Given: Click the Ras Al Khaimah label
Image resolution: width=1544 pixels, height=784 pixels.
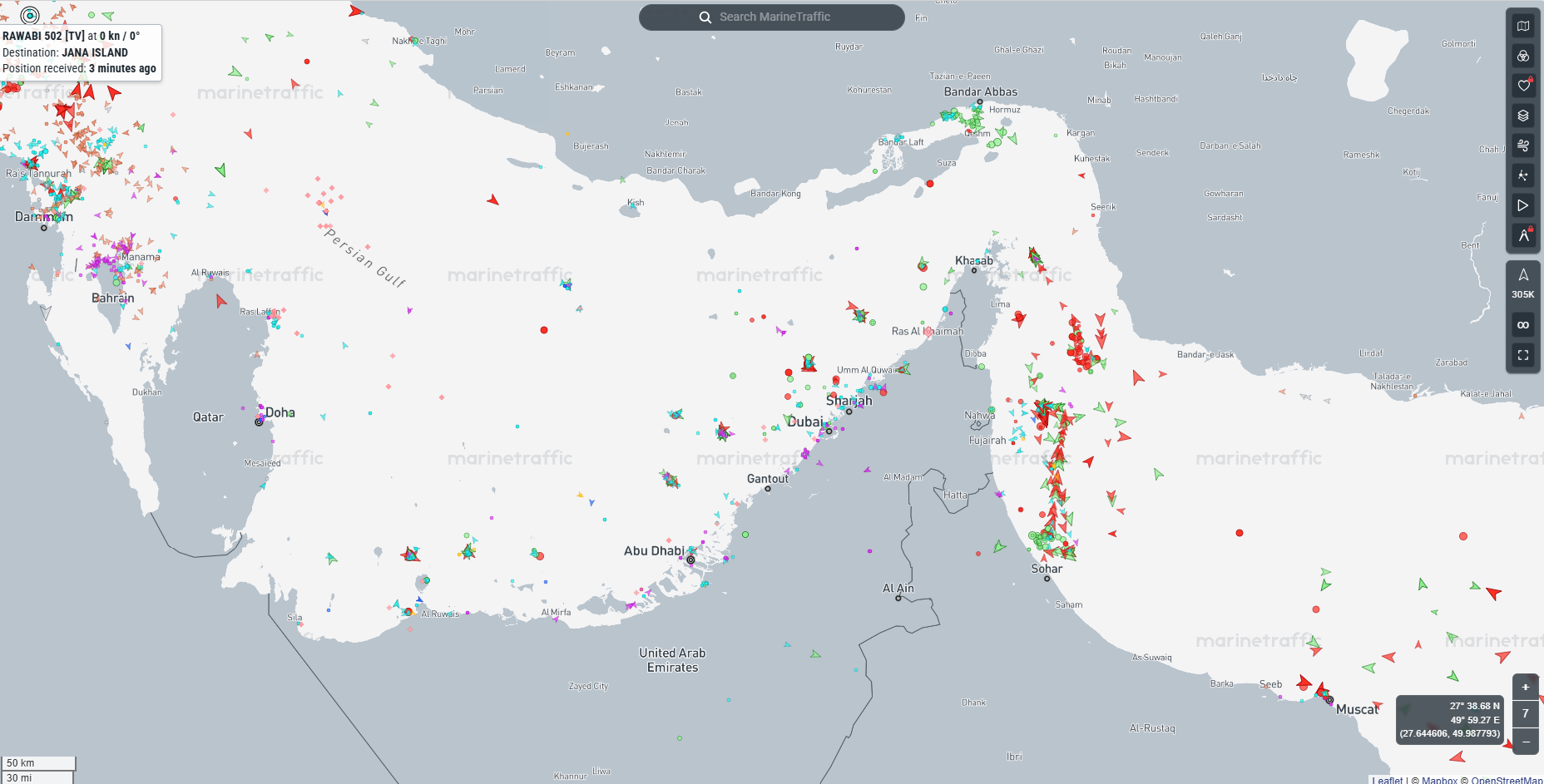Looking at the screenshot, I should (928, 331).
